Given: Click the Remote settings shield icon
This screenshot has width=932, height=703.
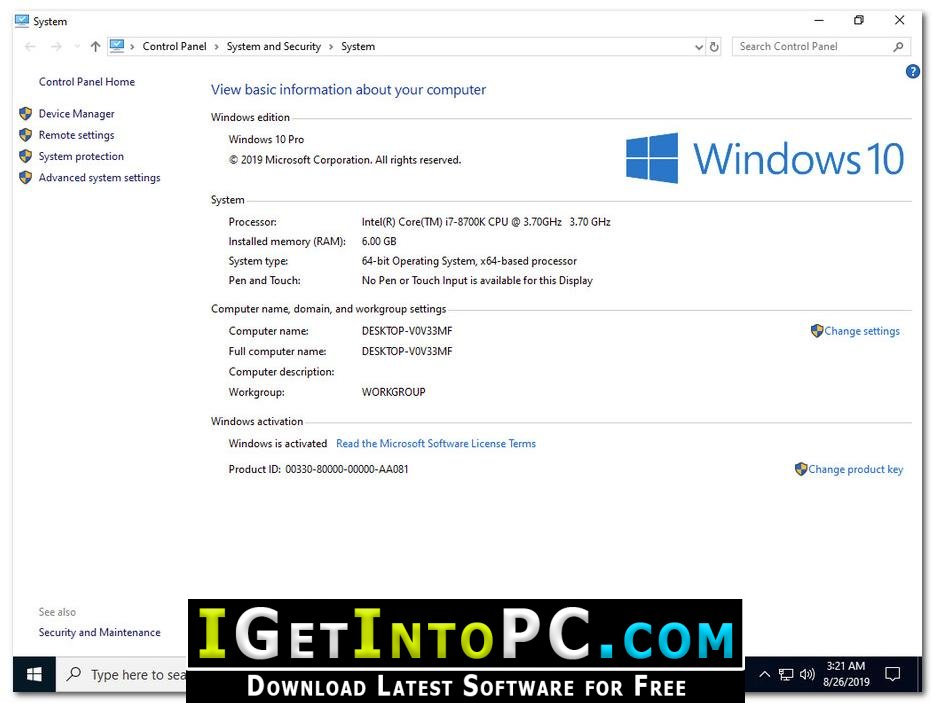Looking at the screenshot, I should [x=25, y=135].
